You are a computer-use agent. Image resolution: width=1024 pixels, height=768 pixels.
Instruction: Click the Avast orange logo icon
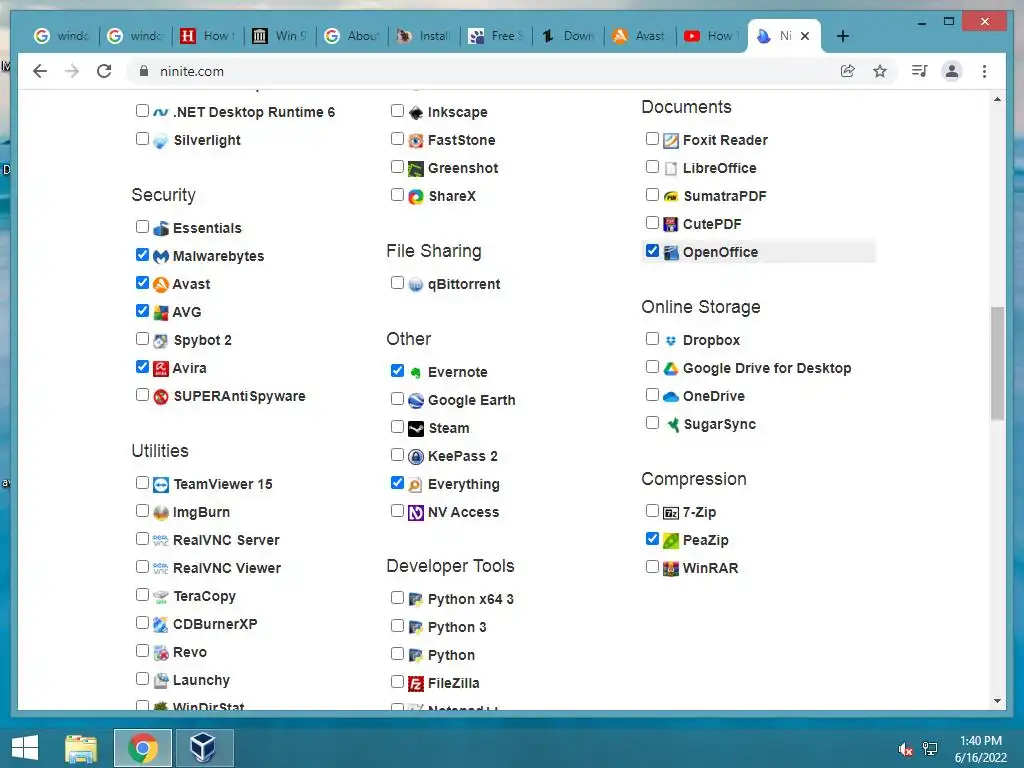pos(161,285)
